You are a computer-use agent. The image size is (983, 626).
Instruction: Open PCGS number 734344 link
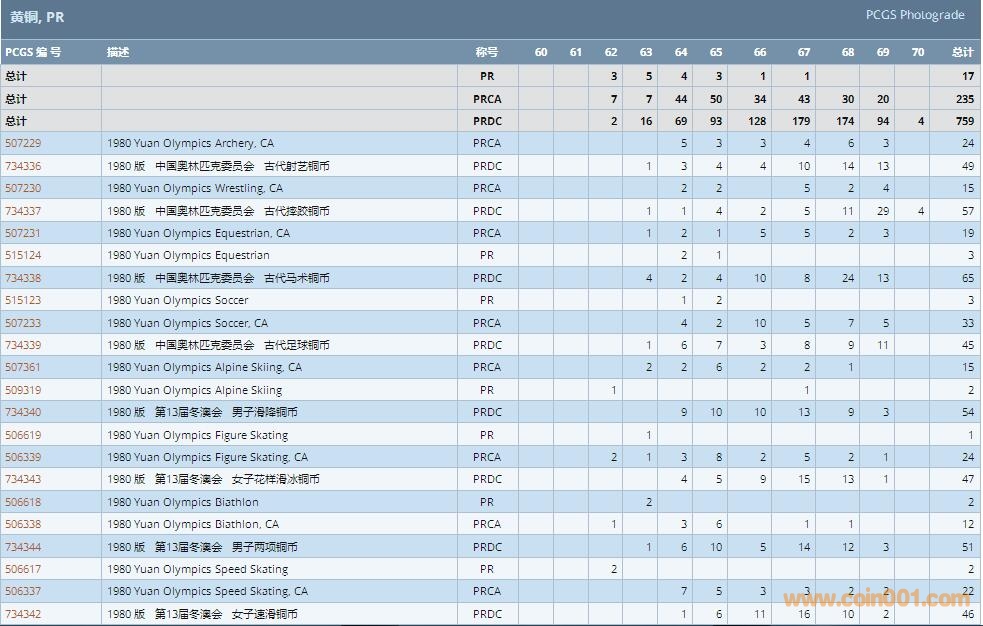[23, 547]
